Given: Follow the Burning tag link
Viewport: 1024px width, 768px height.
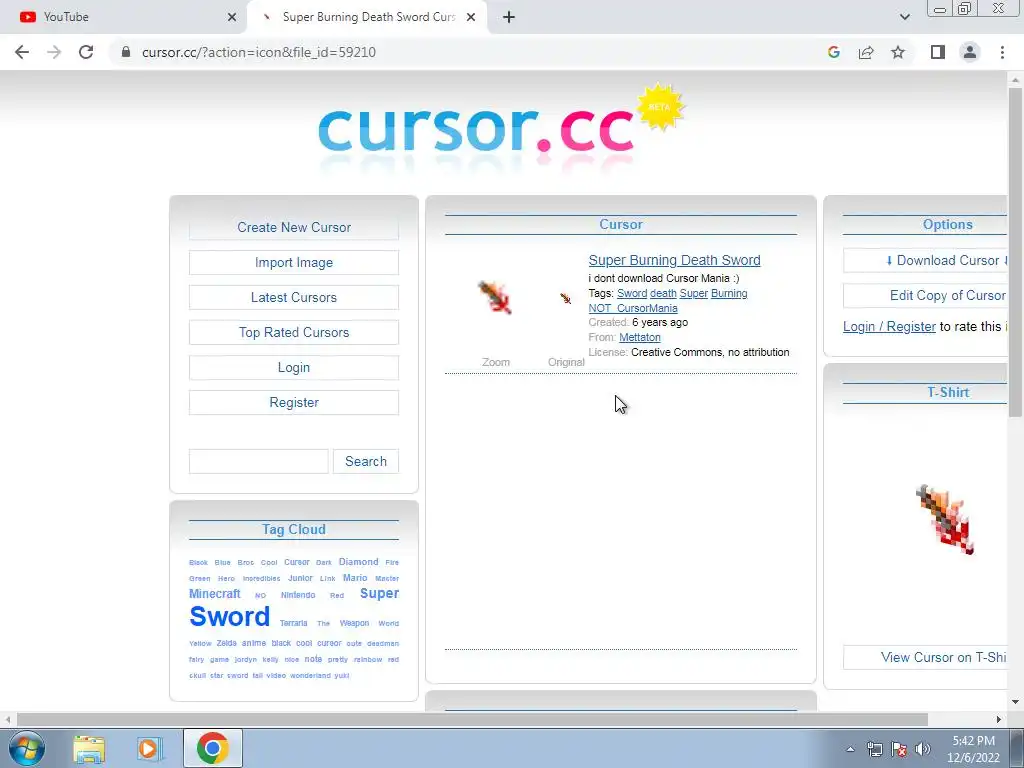Looking at the screenshot, I should point(729,294).
